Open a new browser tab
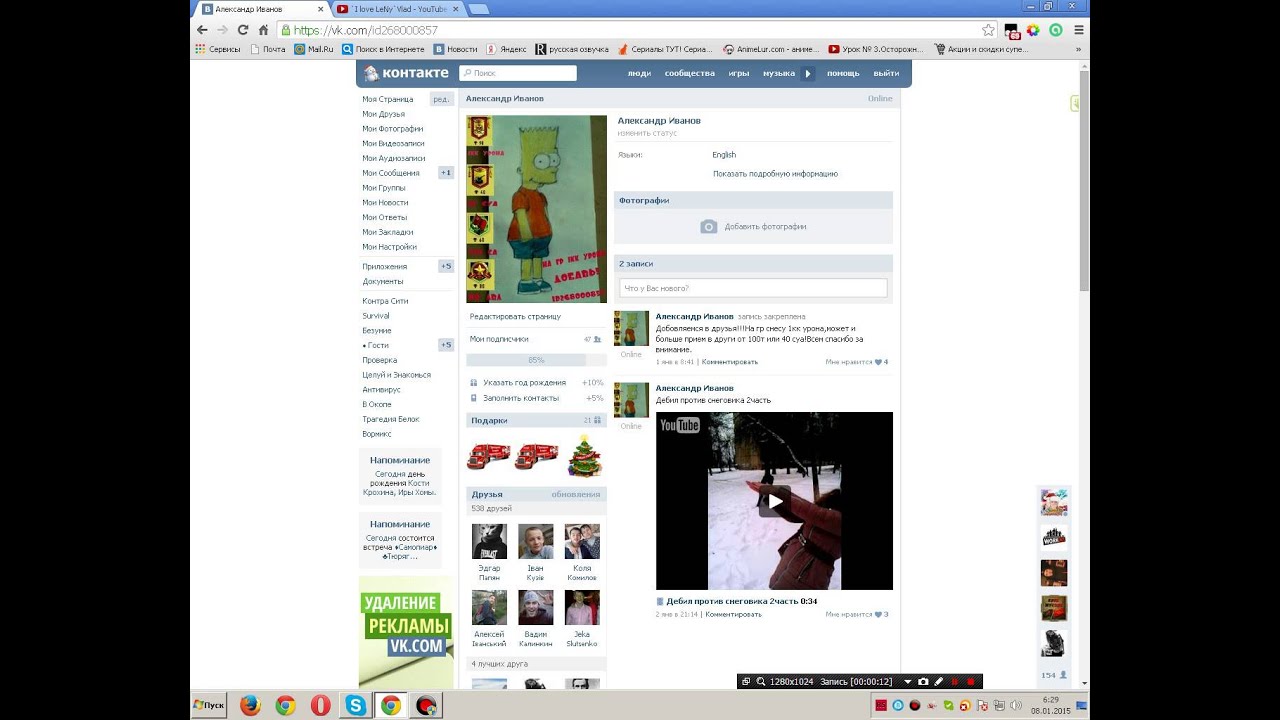Viewport: 1280px width, 720px height. click(478, 9)
